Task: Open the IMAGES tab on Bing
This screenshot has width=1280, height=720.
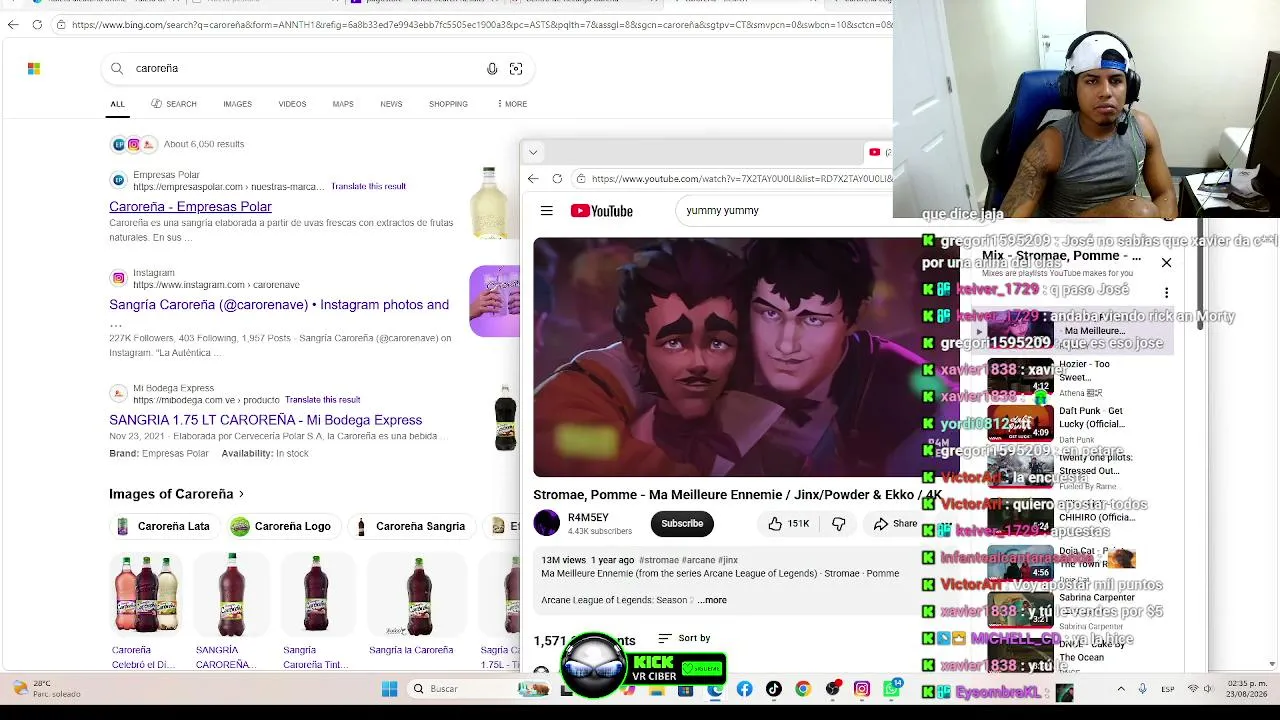Action: (x=237, y=104)
